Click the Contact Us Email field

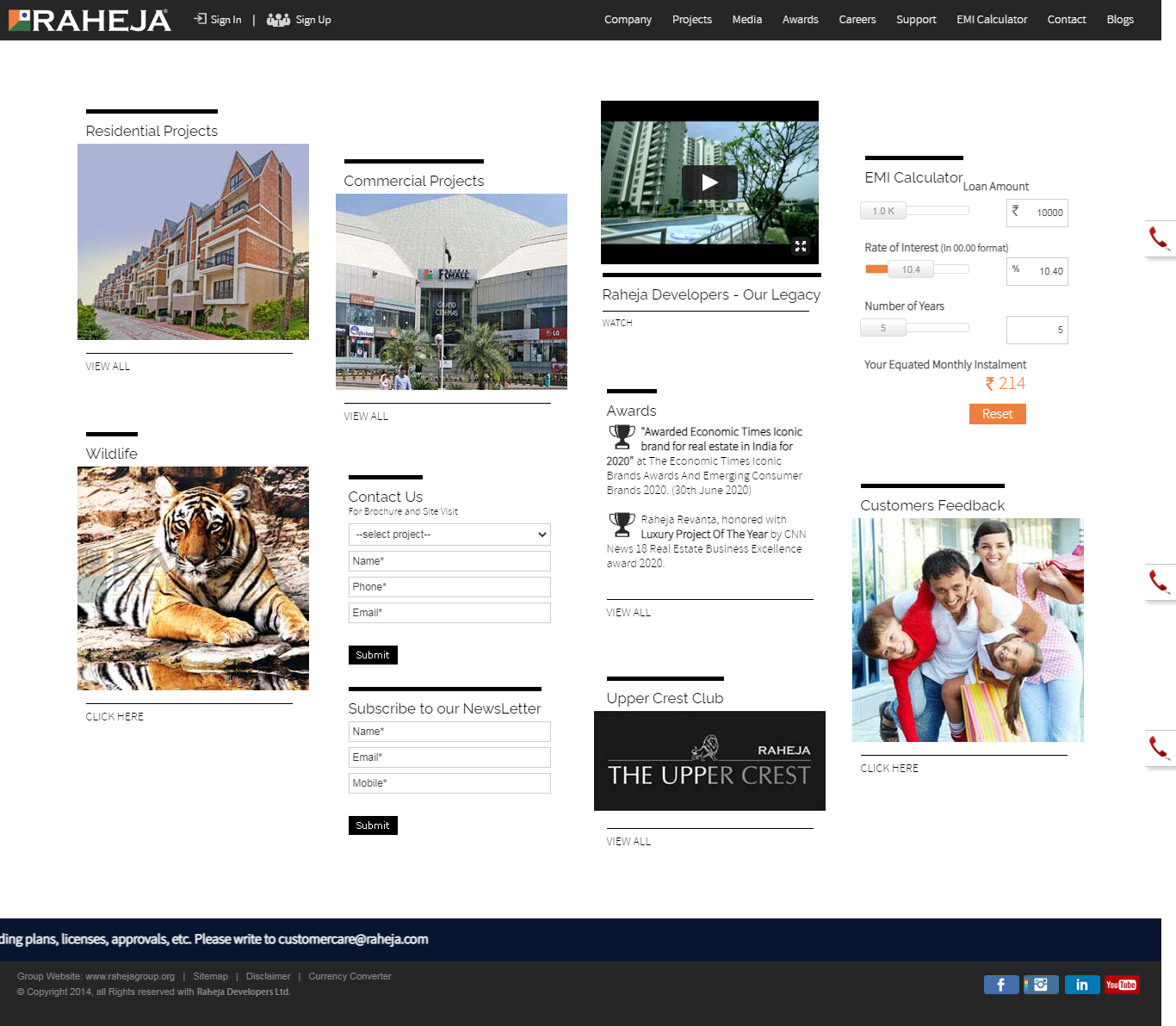click(x=449, y=613)
